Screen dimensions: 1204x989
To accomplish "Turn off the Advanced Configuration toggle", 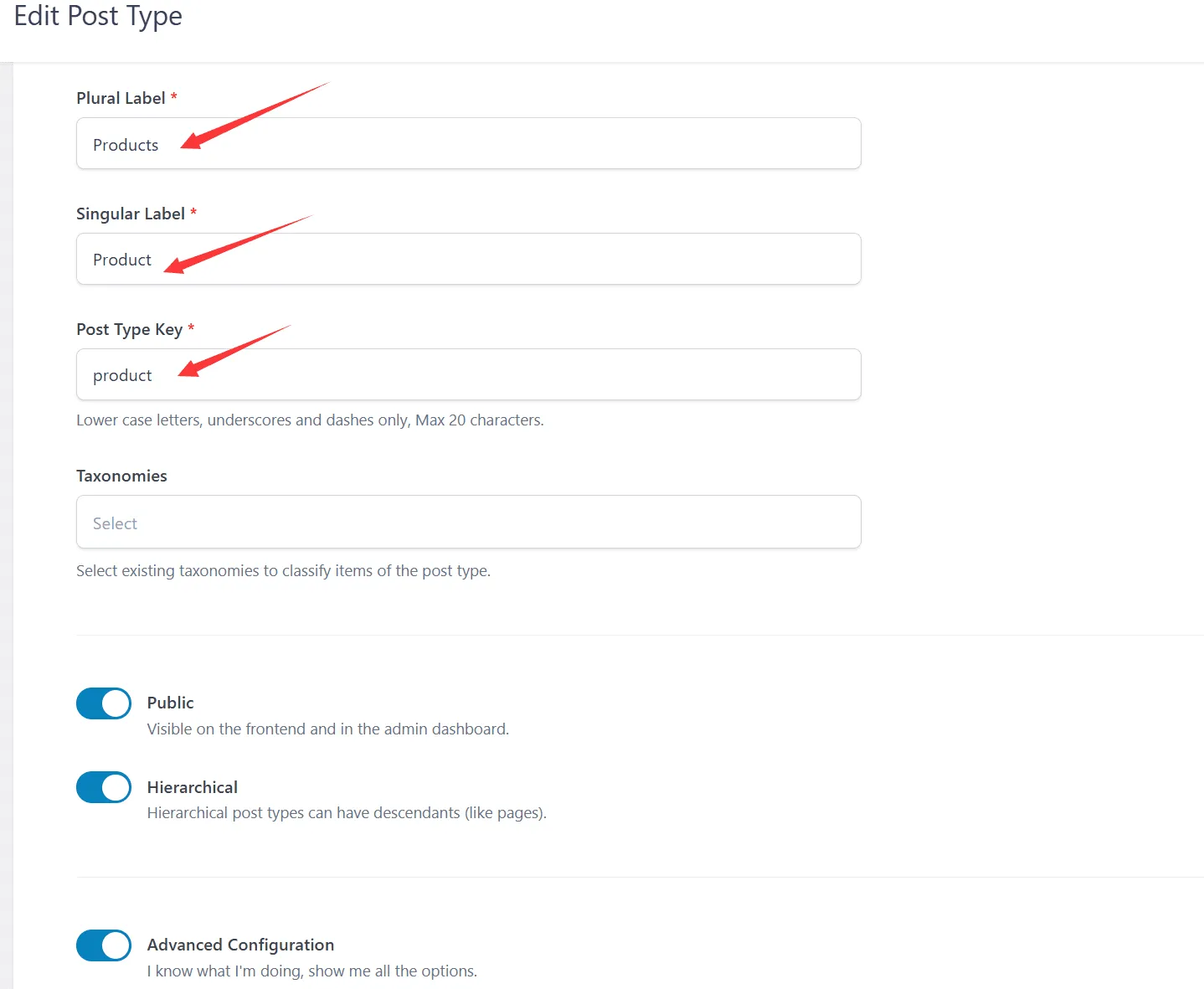I will (x=104, y=945).
